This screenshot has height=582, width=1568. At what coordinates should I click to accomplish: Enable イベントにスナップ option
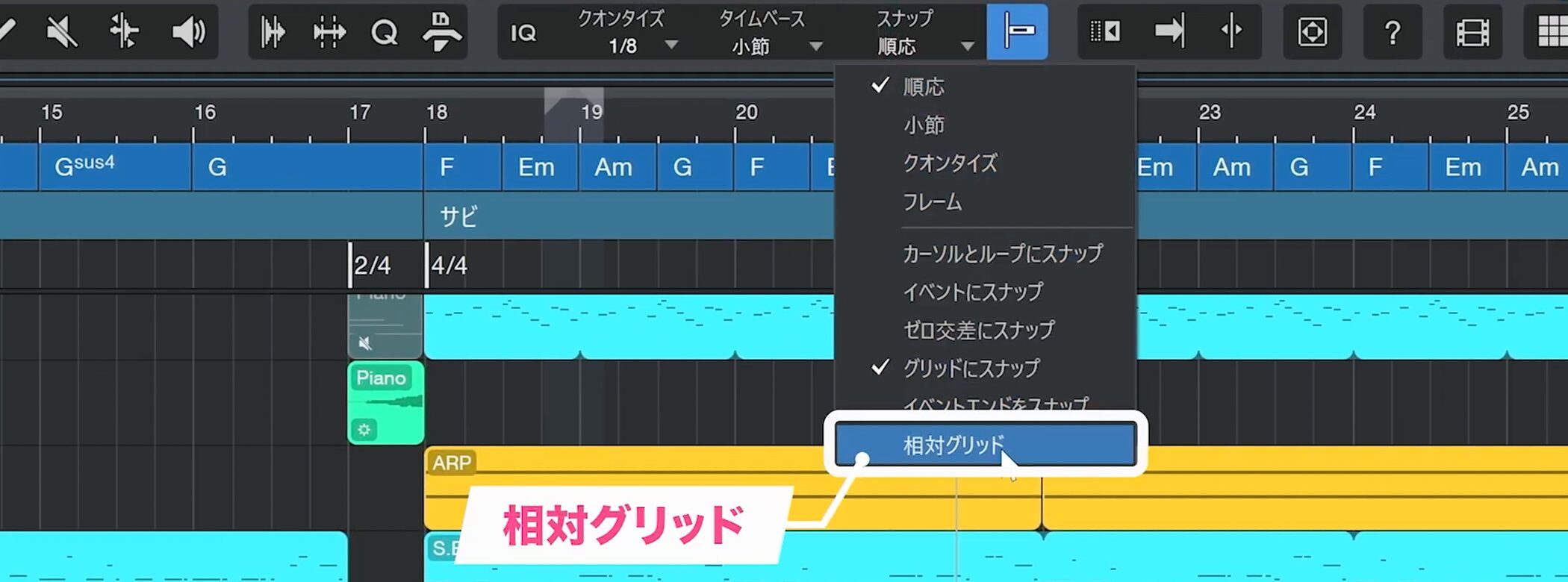972,292
